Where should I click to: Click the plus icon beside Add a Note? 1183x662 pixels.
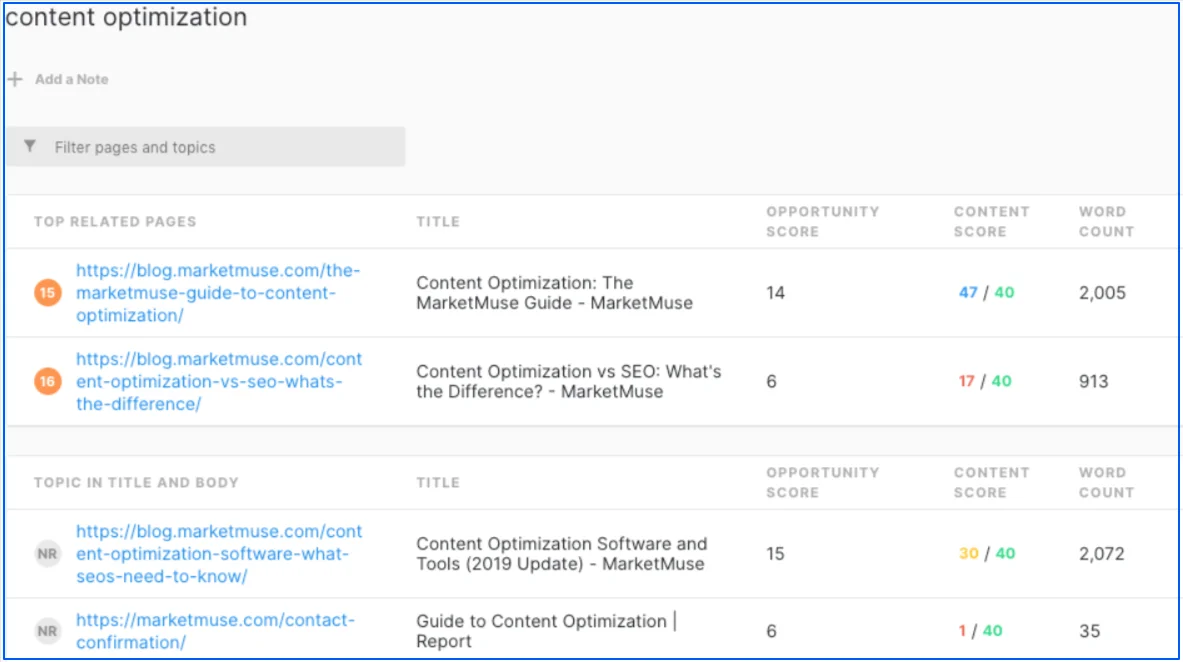click(15, 79)
